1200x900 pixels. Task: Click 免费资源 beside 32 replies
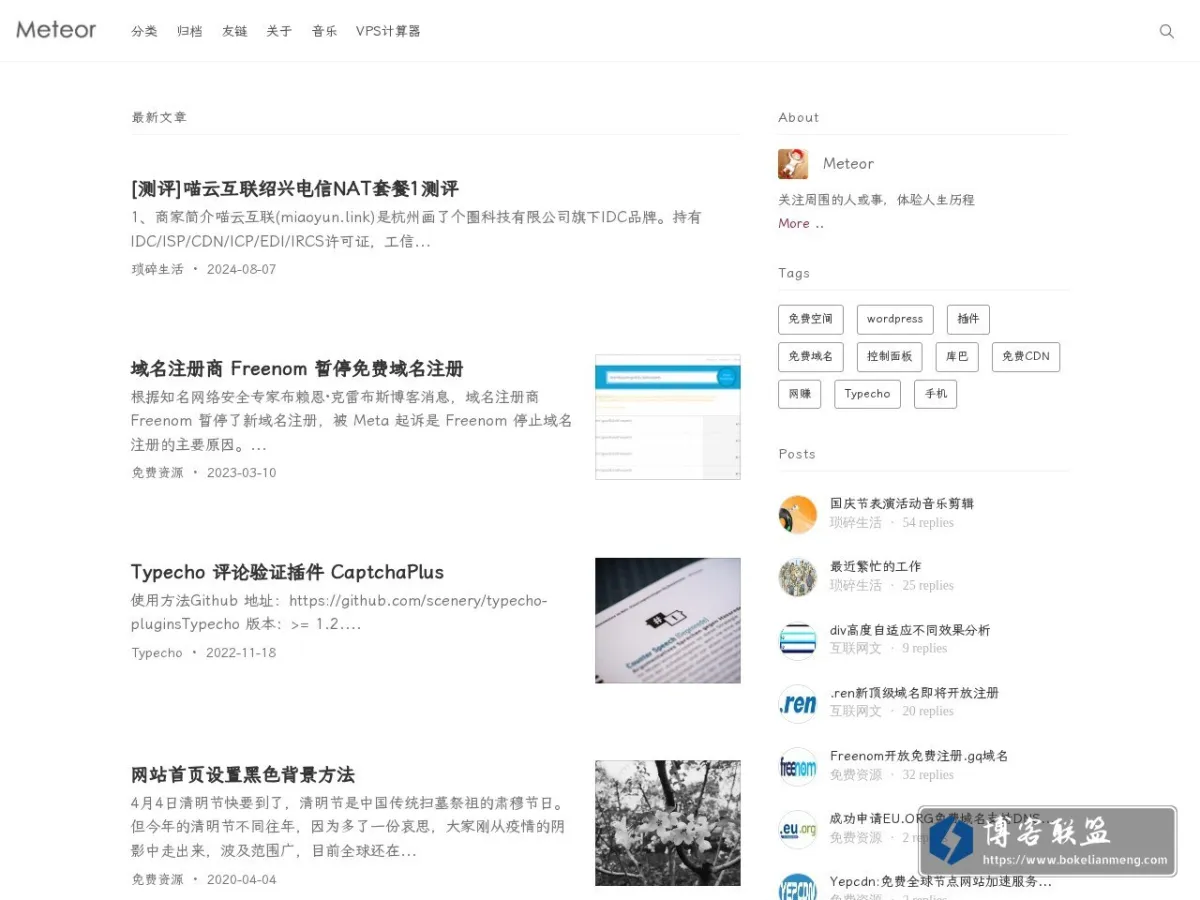coord(856,774)
